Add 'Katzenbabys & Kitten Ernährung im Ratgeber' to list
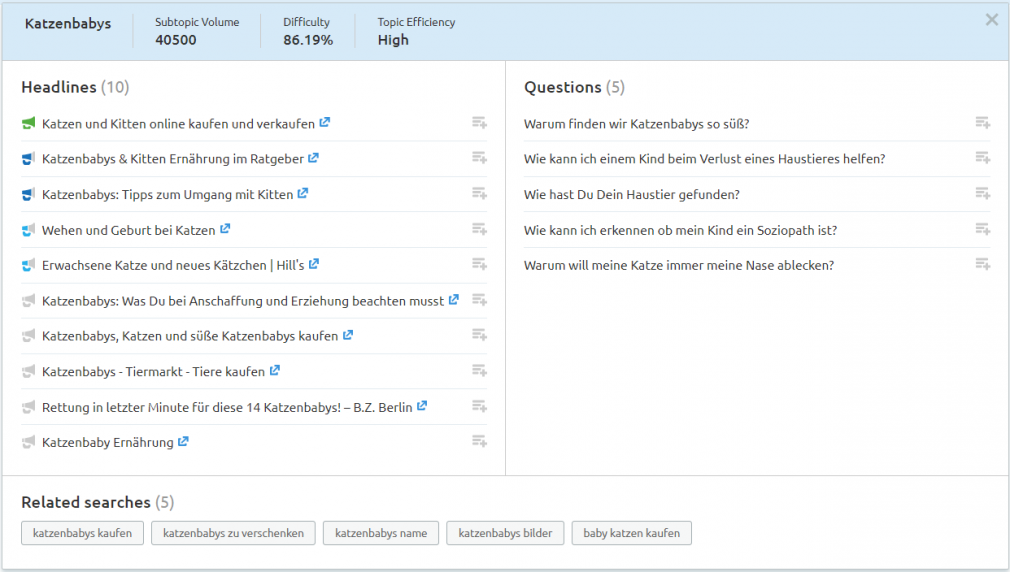The width and height of the screenshot is (1010, 572). coord(479,158)
